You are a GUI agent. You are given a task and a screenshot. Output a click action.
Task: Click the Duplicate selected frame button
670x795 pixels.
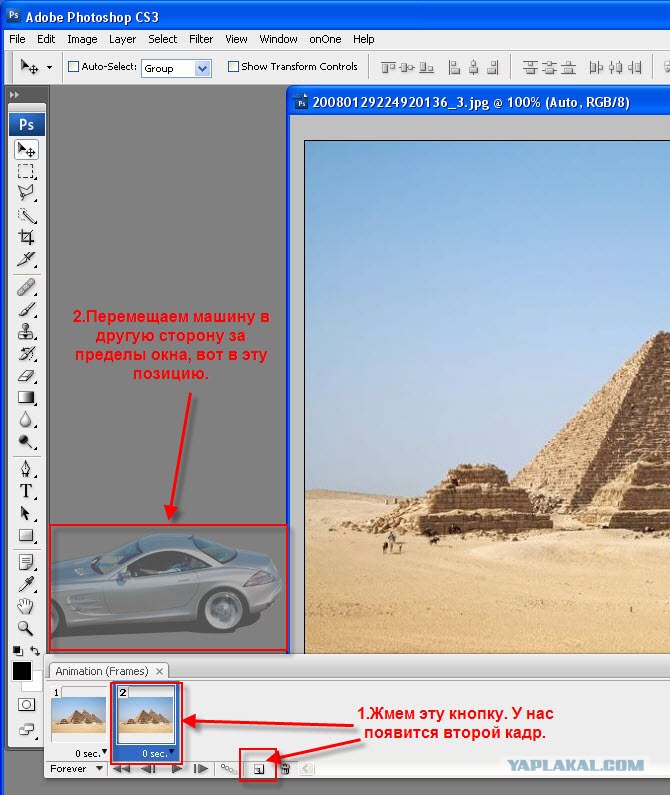(259, 769)
